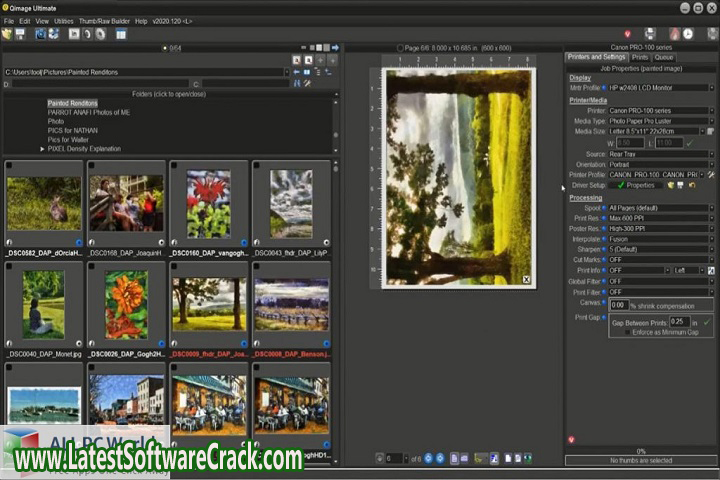The image size is (720, 480).
Task: Click the open folder icon in top toolbar
Action: click(x=8, y=34)
